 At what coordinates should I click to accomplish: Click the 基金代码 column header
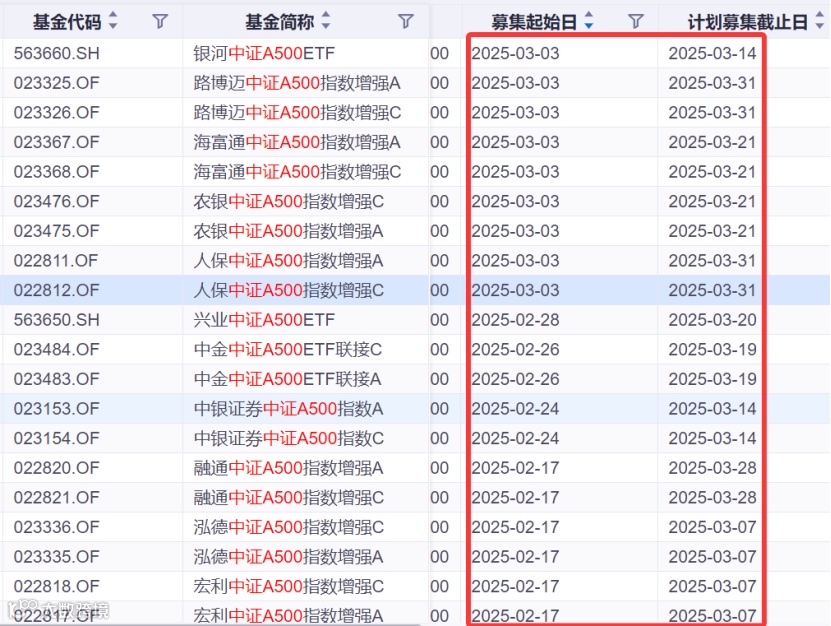[x=67, y=22]
